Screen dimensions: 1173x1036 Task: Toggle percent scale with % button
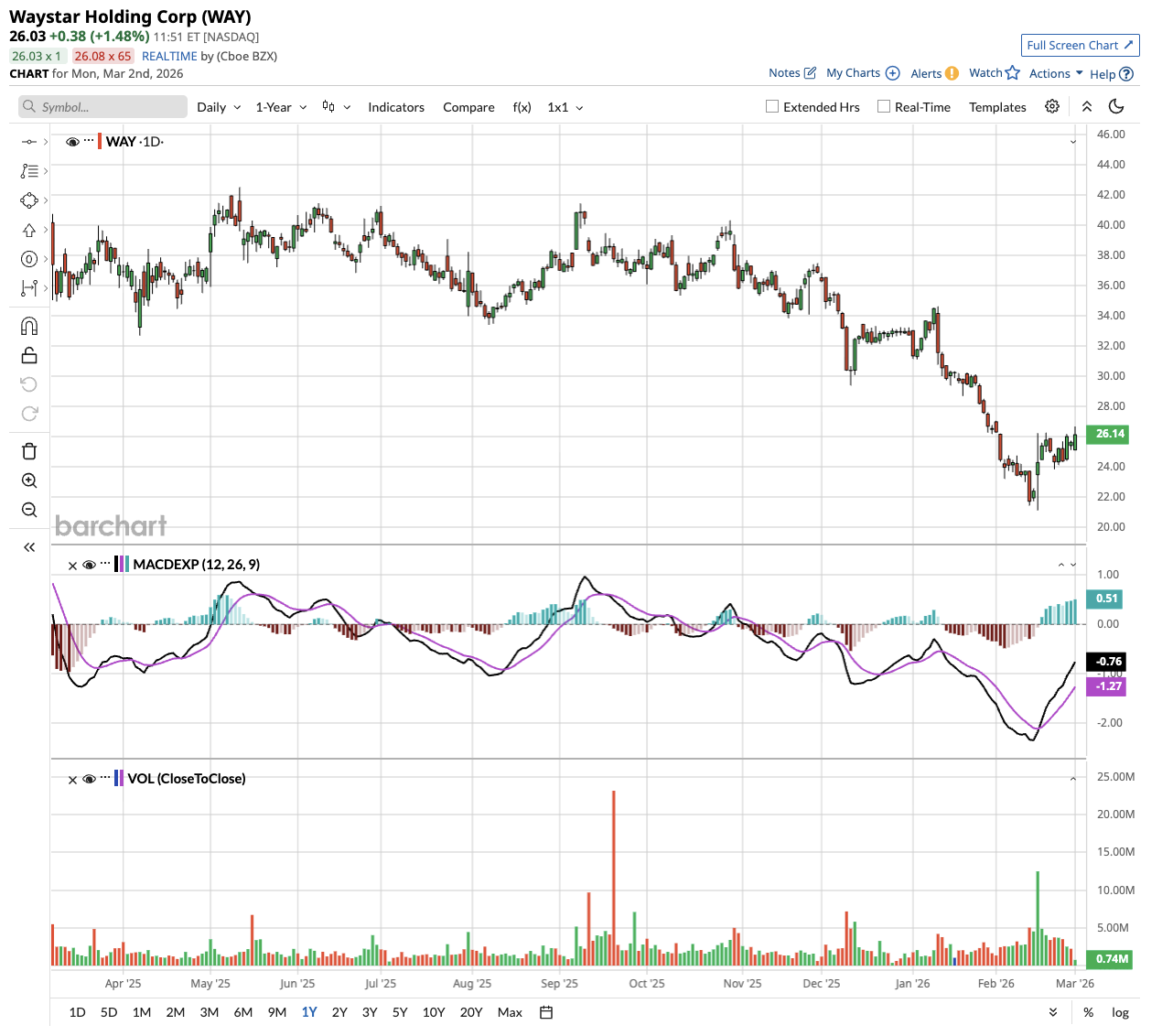coord(1088,1012)
